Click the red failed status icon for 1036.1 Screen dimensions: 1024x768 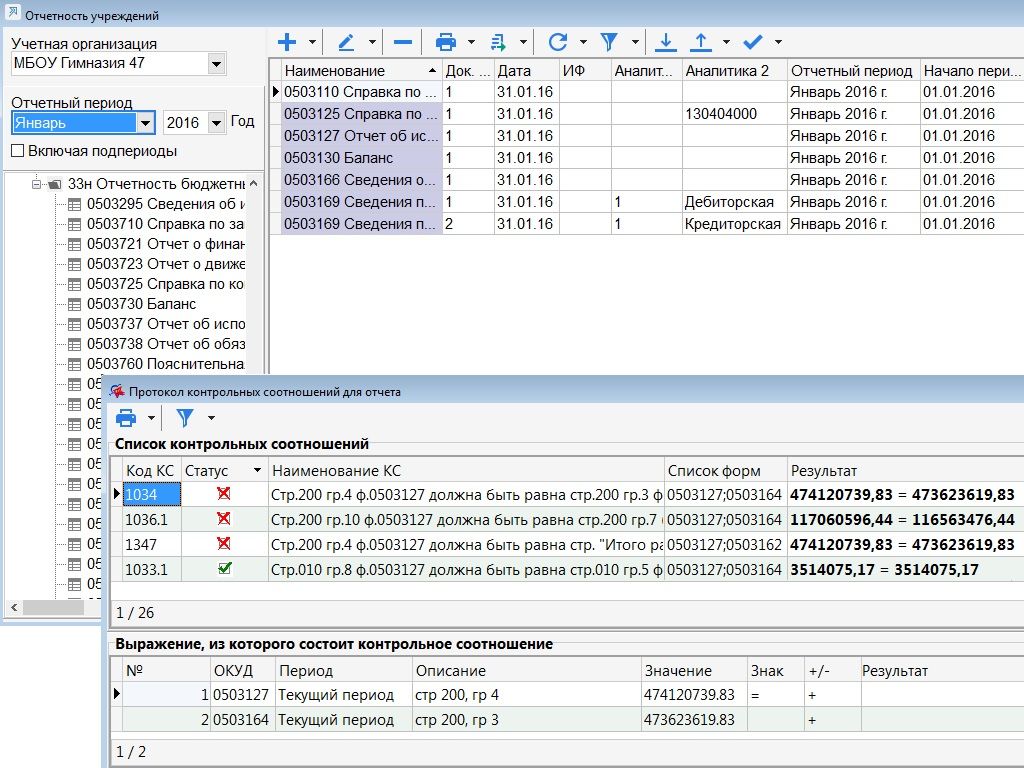[x=224, y=519]
